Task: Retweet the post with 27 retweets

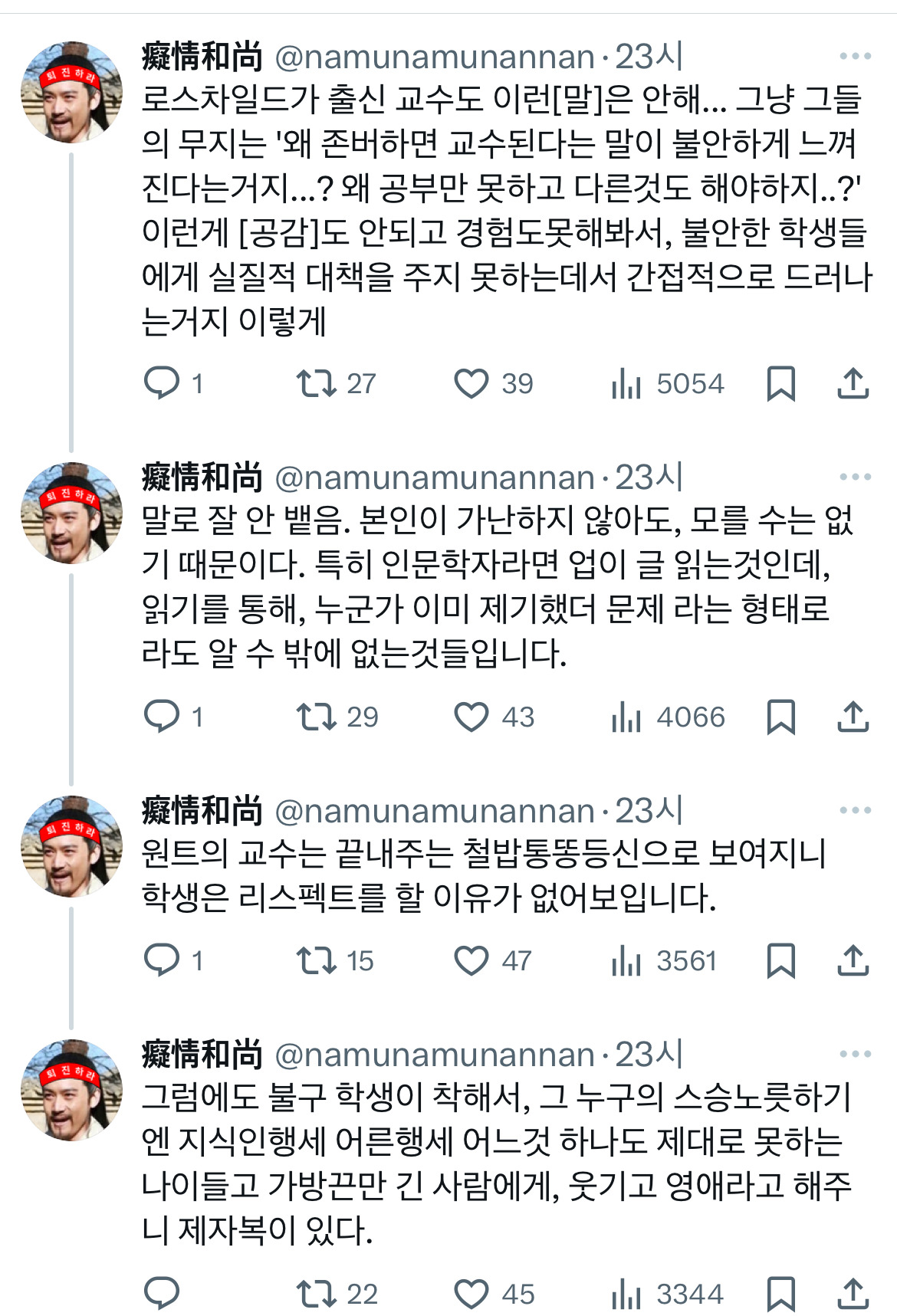Action: click(x=316, y=383)
